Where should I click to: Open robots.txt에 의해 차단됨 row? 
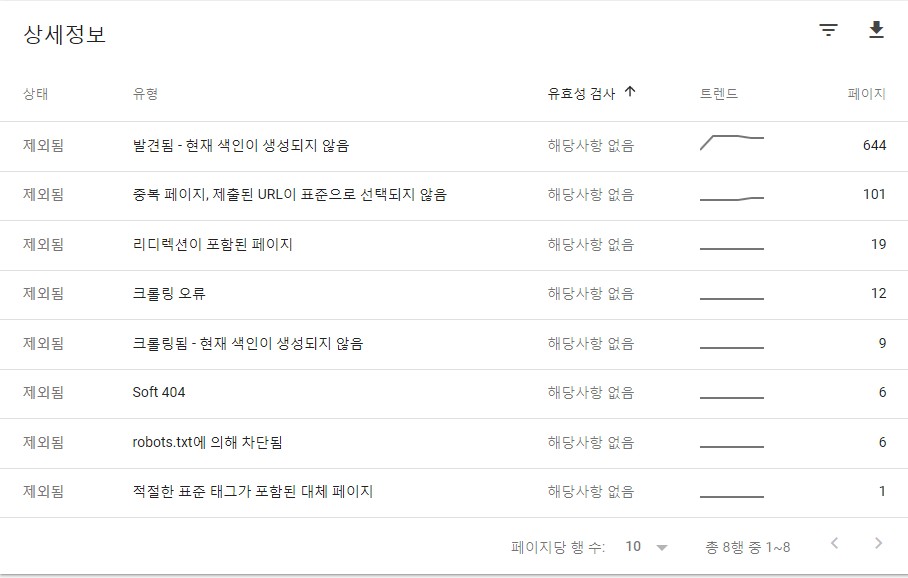(454, 444)
